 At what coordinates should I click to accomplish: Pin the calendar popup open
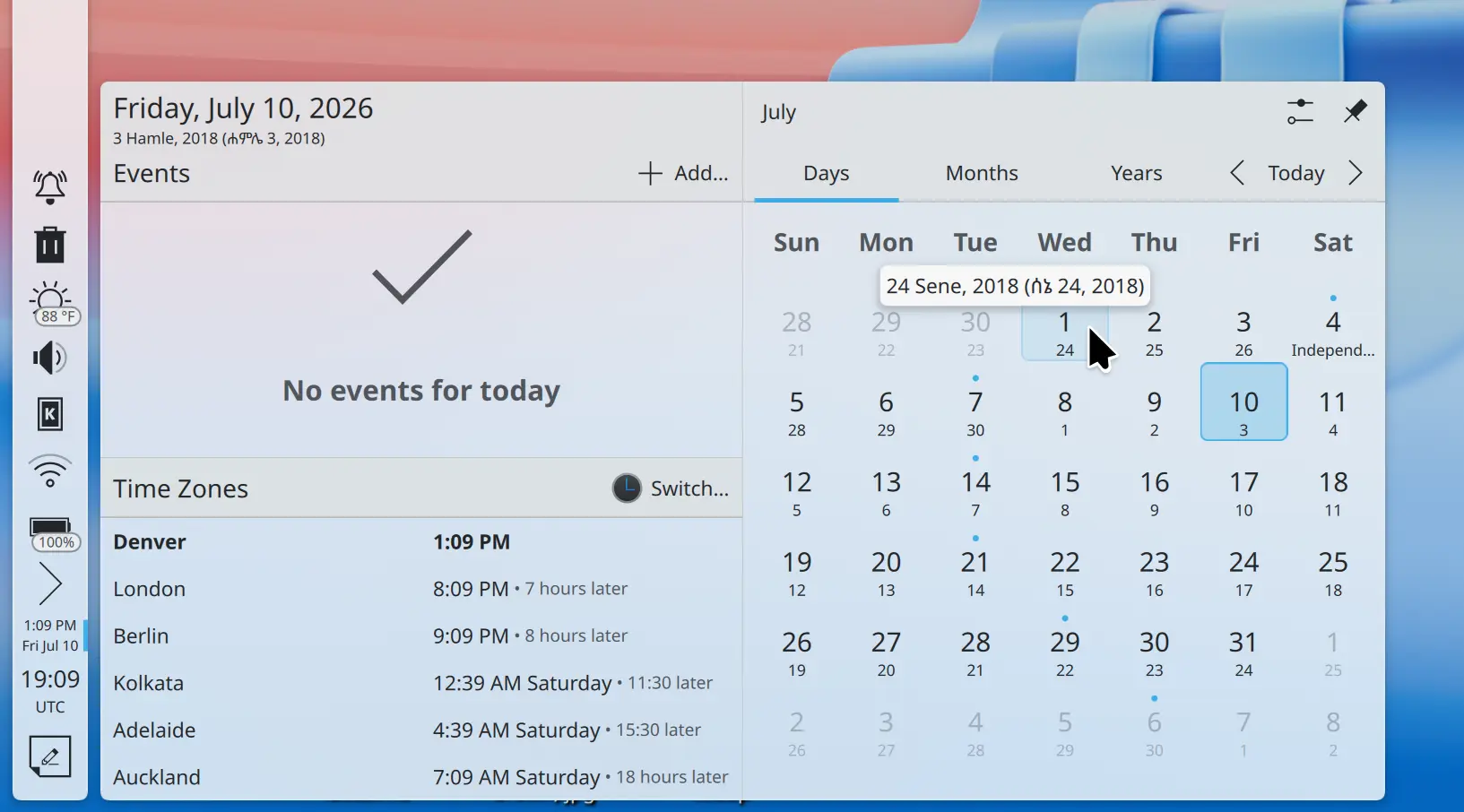pos(1356,111)
